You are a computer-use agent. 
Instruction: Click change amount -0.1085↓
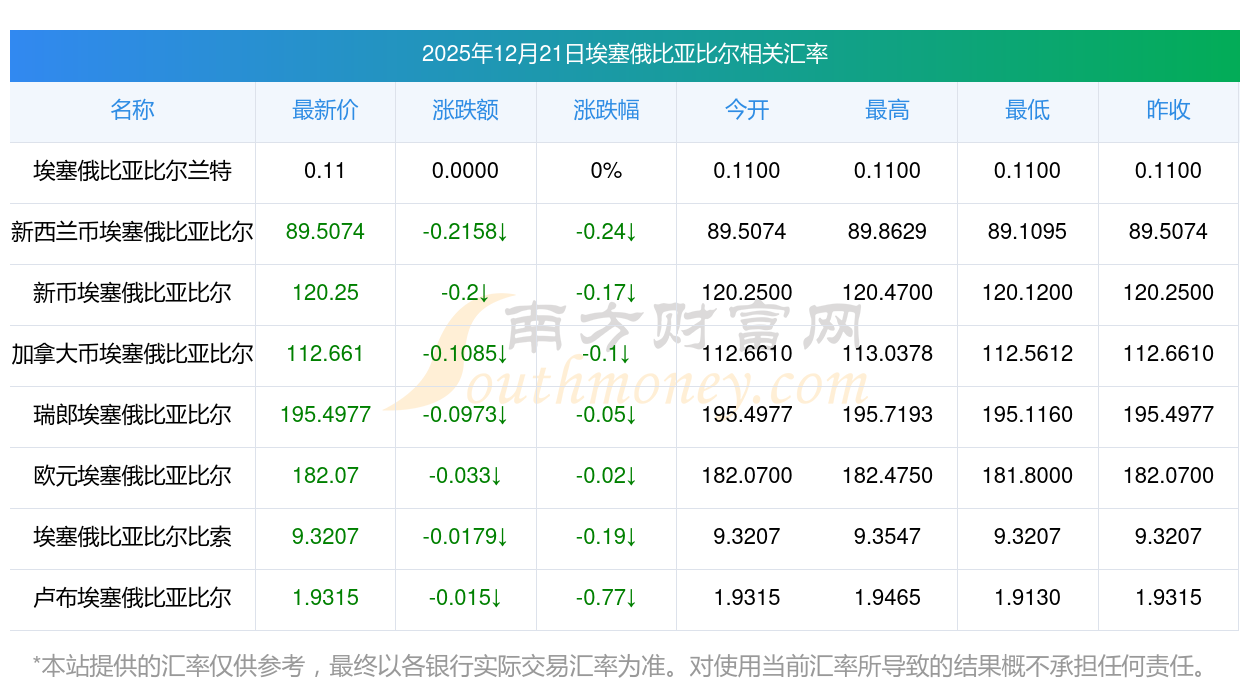465,354
